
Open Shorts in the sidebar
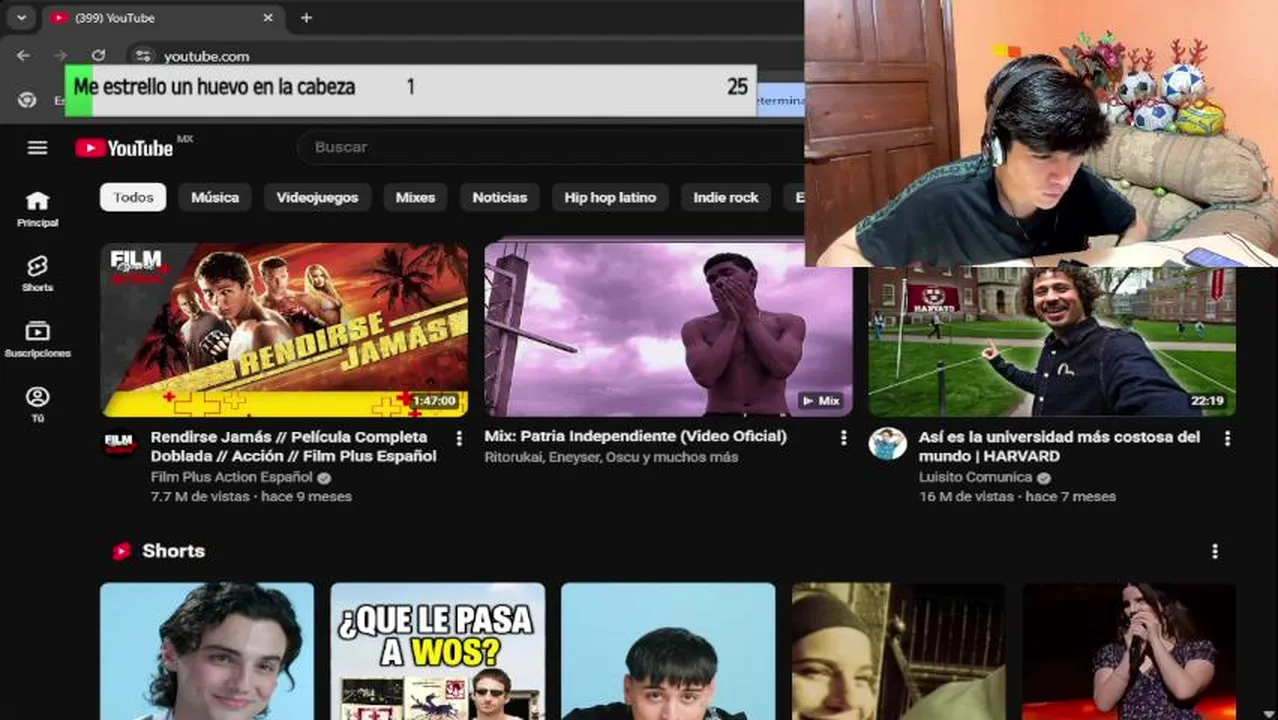37,273
